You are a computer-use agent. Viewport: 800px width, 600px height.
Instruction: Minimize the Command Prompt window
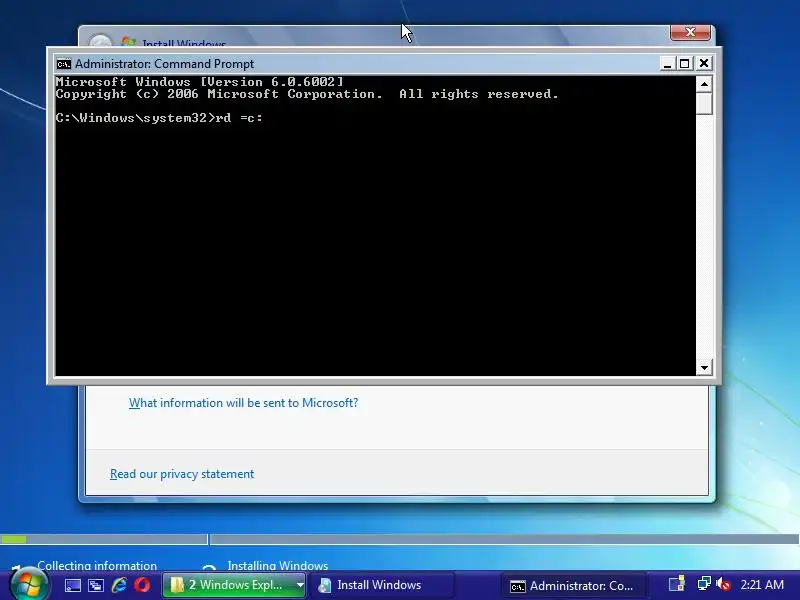667,63
